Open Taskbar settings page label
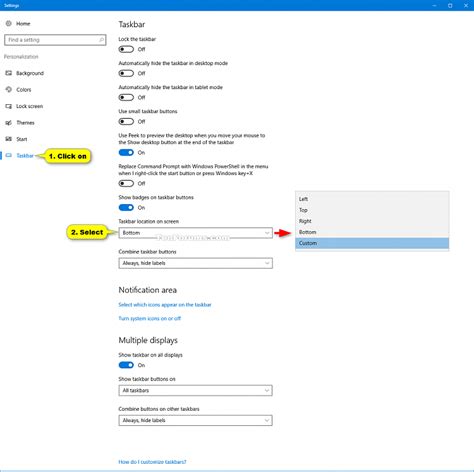Screen dimensions: 474x472 click(25, 156)
